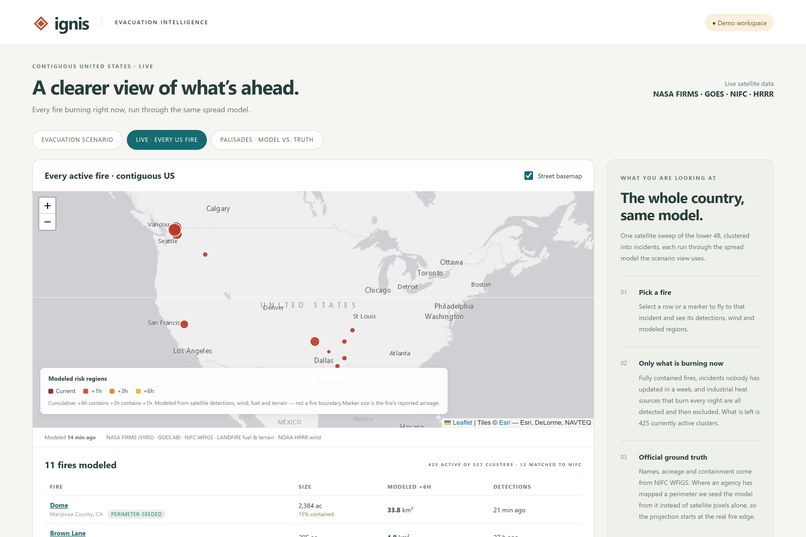
Task: Select the fire marker near San Francisco
Action: (x=184, y=324)
